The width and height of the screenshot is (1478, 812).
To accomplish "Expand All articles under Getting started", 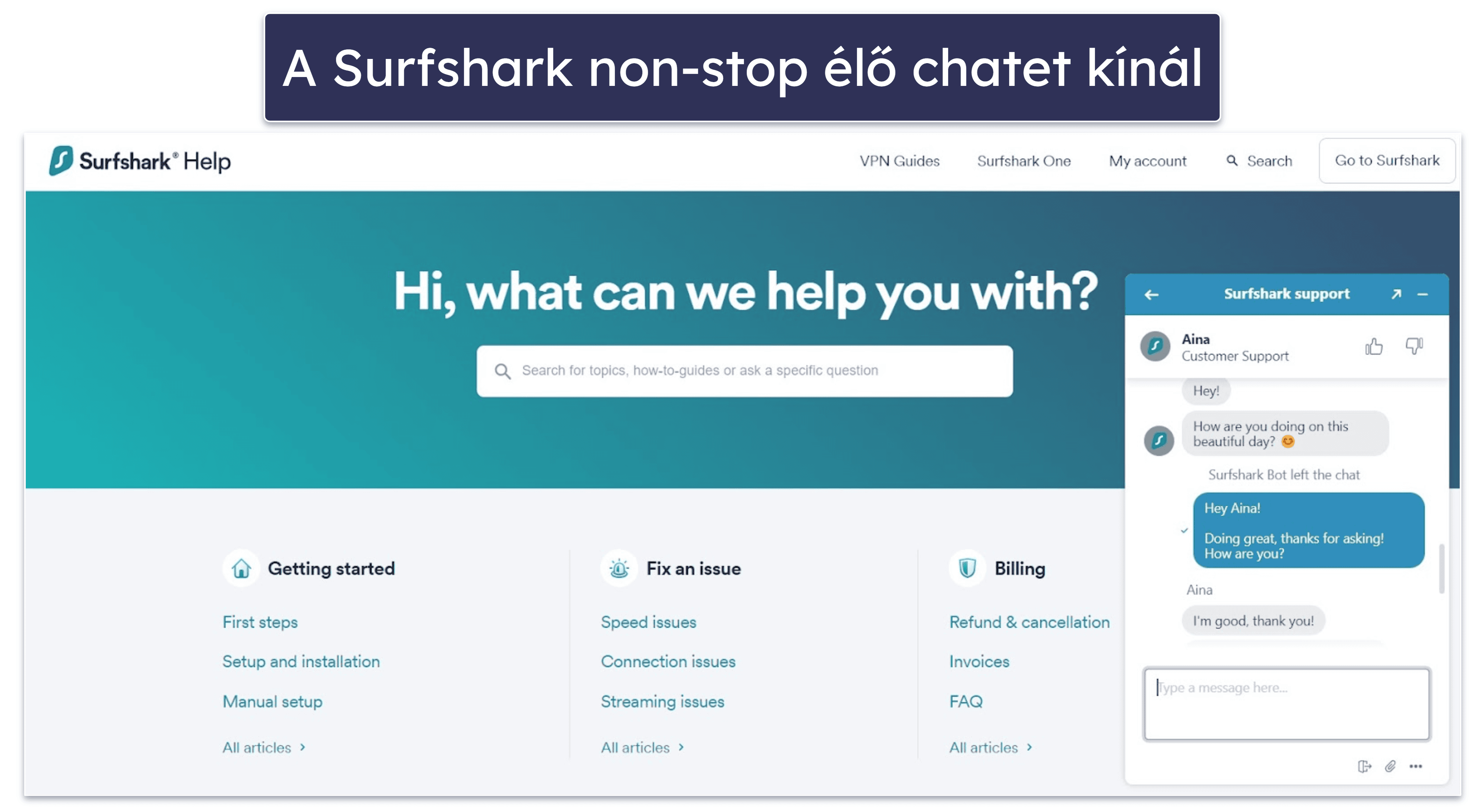I will pyautogui.click(x=264, y=748).
